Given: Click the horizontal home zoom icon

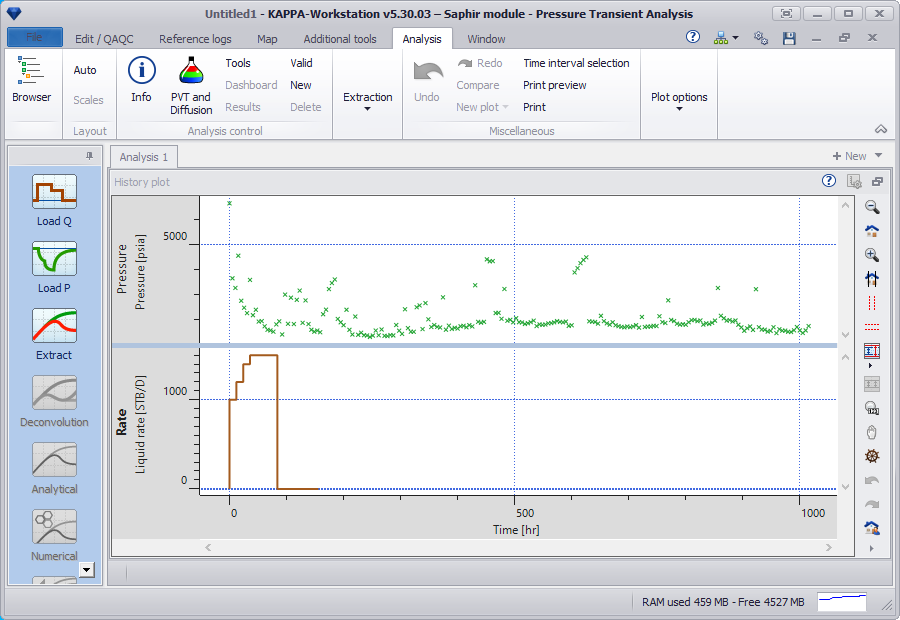Looking at the screenshot, I should click(x=872, y=279).
